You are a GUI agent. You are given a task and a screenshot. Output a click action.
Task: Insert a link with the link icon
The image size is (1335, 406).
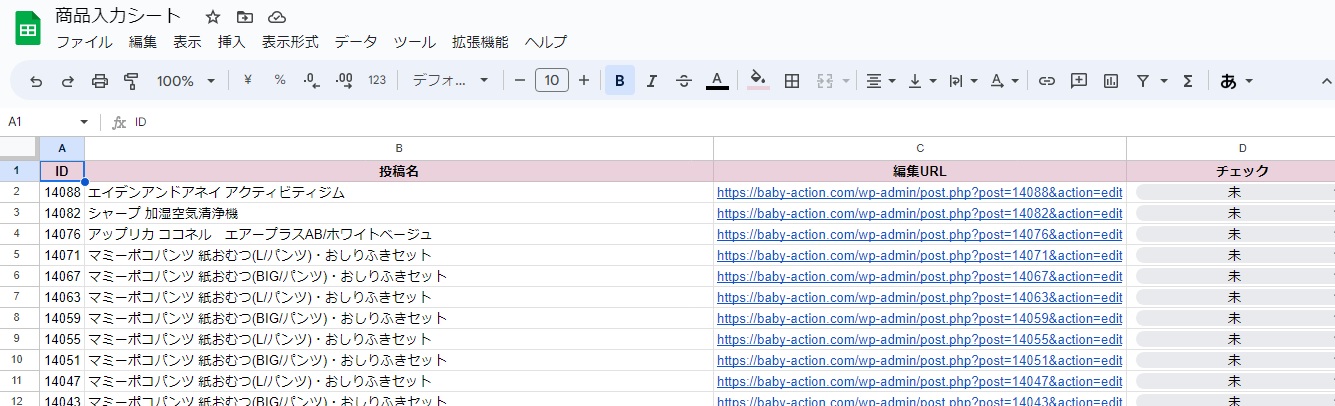pyautogui.click(x=1047, y=81)
